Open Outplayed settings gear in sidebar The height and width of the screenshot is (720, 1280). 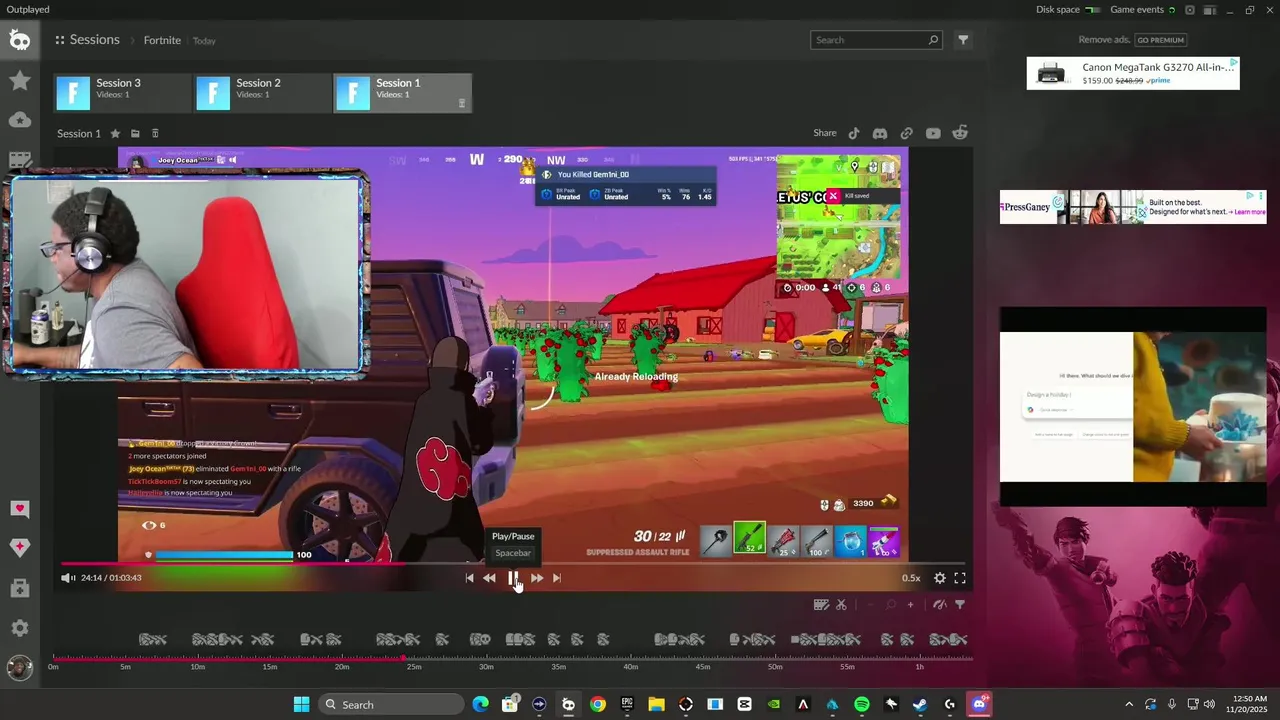tap(19, 628)
